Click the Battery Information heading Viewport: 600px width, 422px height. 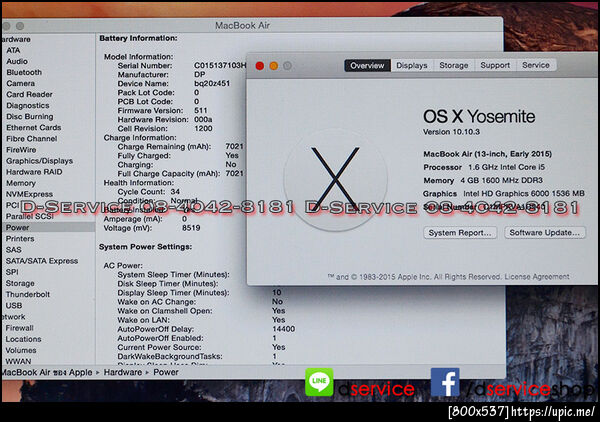(x=138, y=38)
